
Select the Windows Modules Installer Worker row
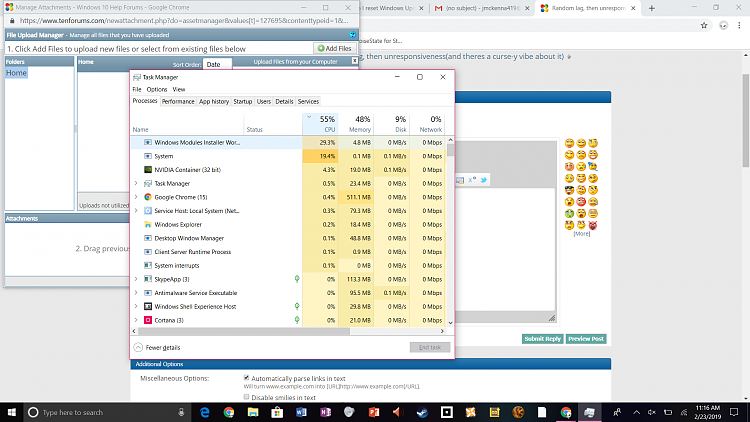289,143
